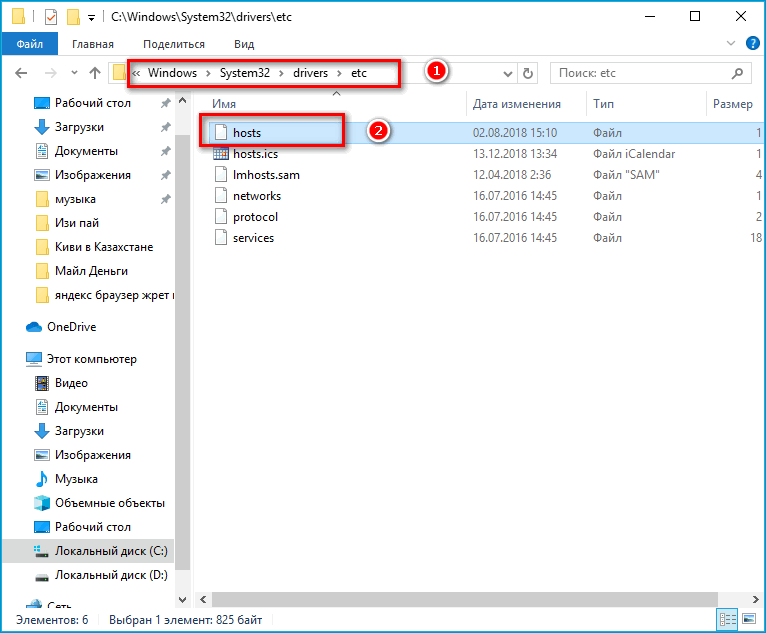Select the hosts file icon
The image size is (766, 633).
221,132
